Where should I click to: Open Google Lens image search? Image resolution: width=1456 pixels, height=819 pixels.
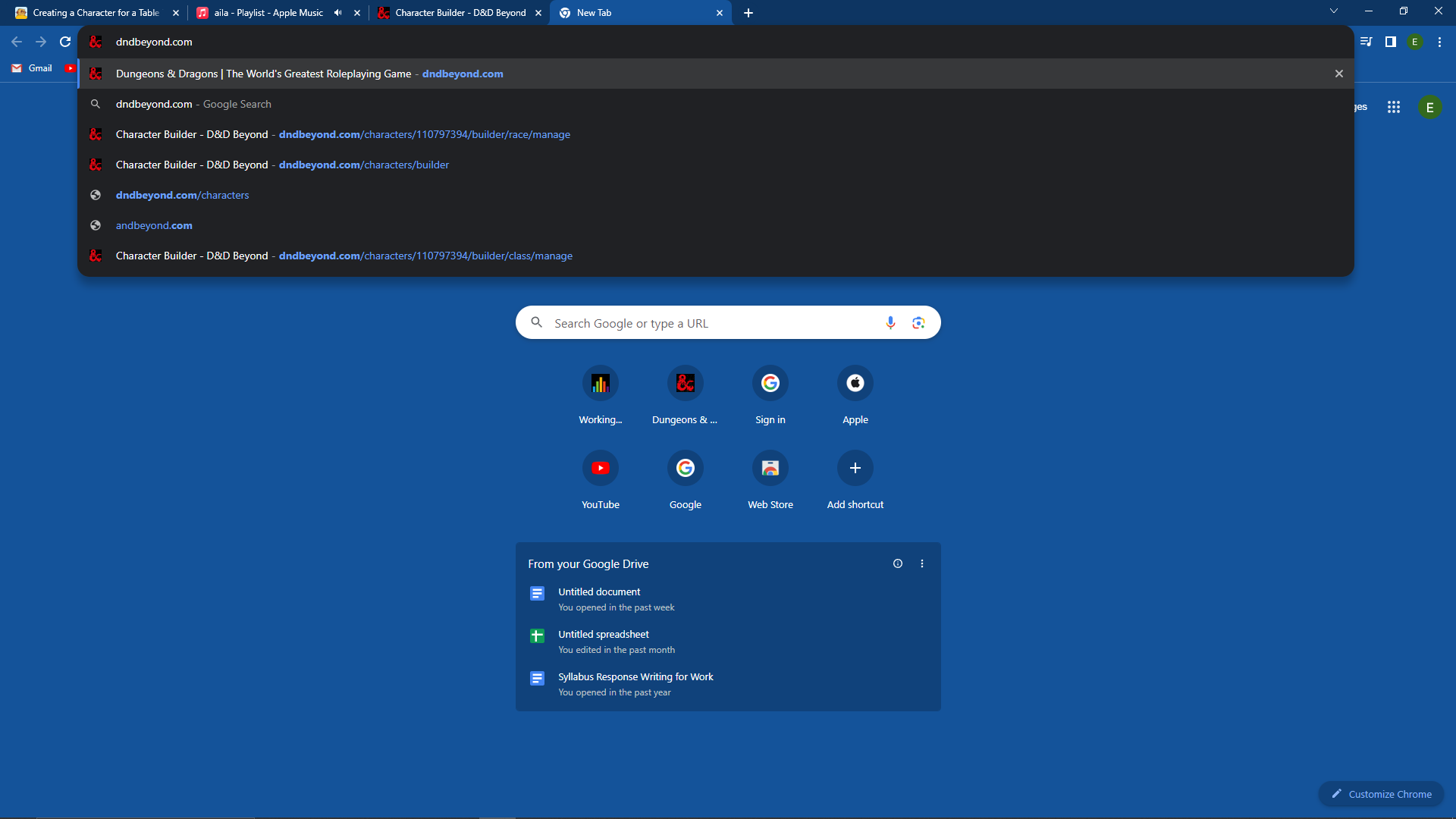(x=918, y=322)
